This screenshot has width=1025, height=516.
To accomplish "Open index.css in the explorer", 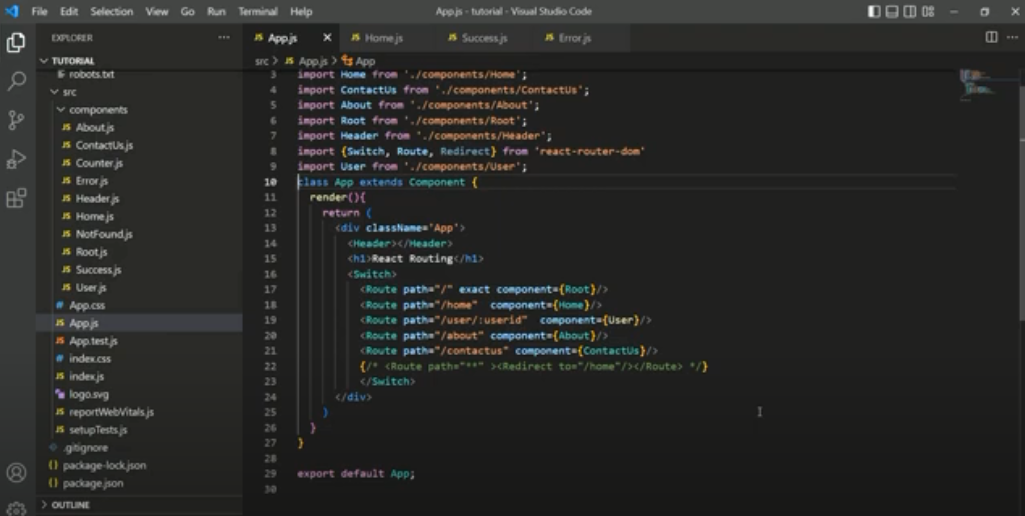I will click(90, 358).
